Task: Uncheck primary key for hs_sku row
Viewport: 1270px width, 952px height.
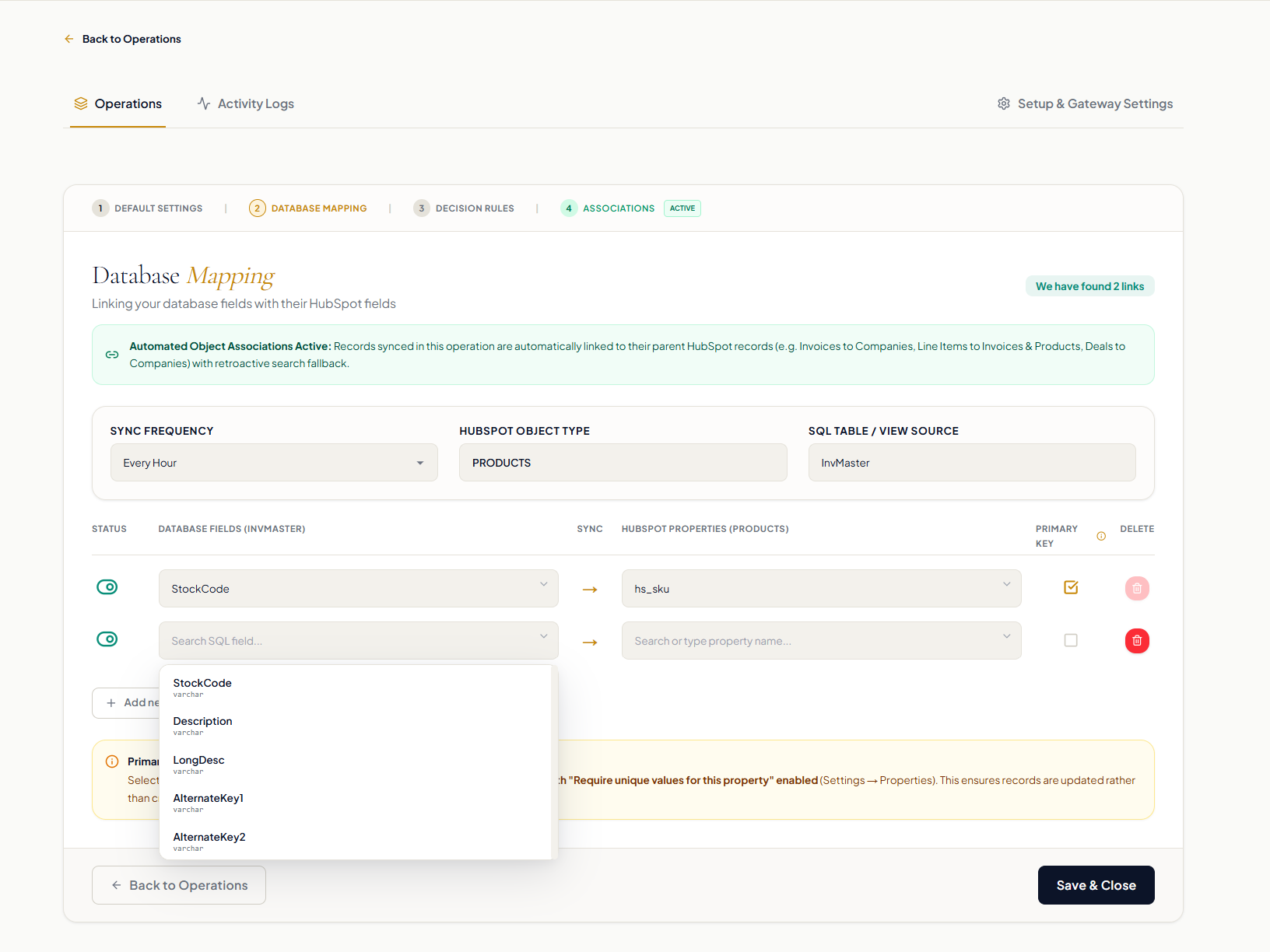Action: coord(1071,587)
